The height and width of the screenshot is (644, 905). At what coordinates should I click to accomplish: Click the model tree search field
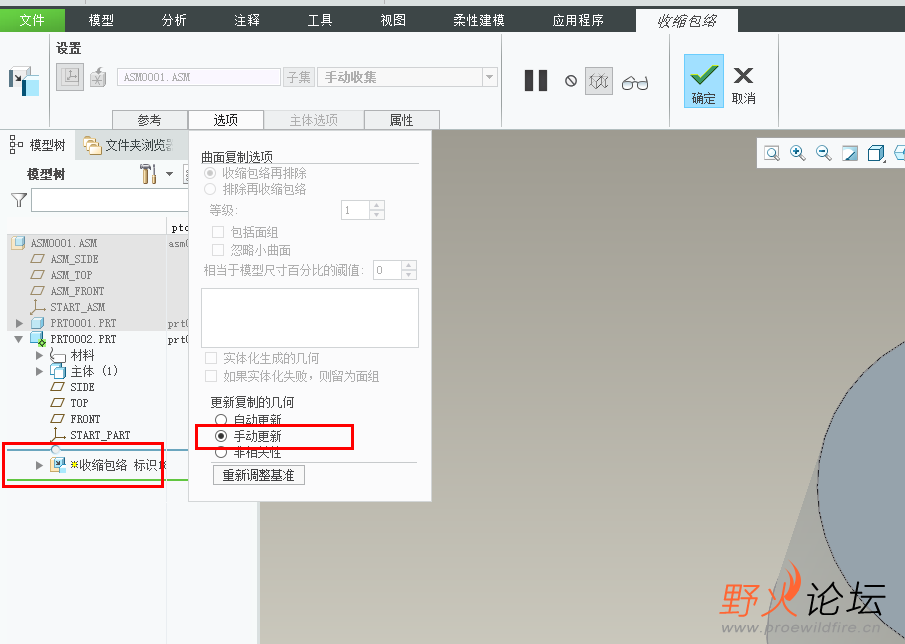coord(110,200)
